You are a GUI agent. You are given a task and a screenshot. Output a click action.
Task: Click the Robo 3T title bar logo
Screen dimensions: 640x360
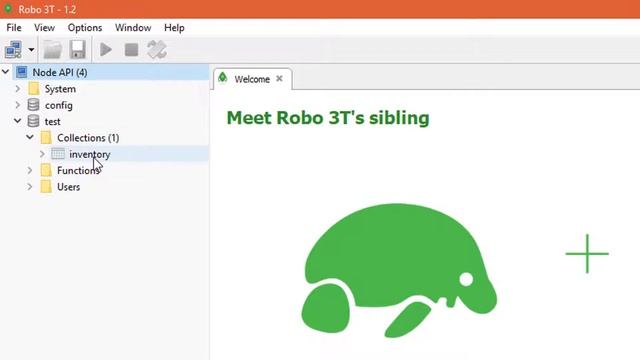coord(8,9)
